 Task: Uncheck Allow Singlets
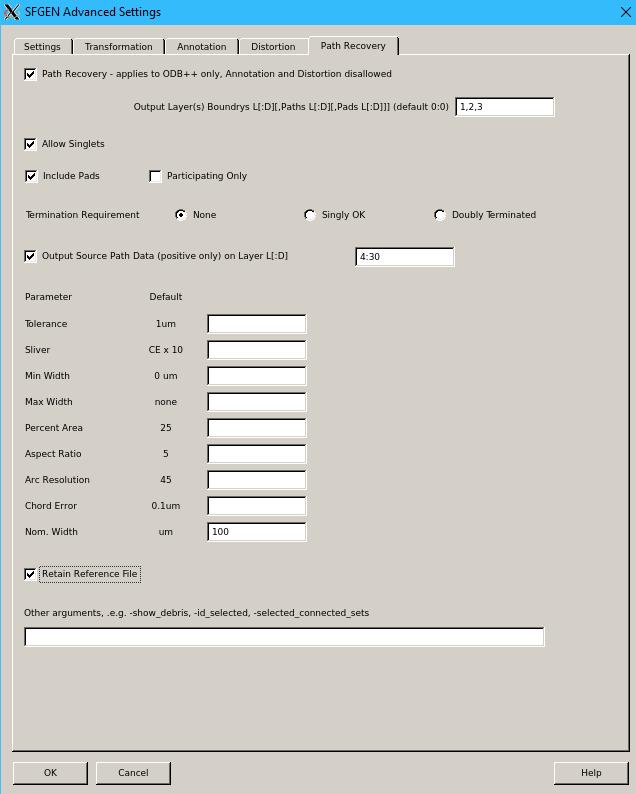(x=30, y=144)
